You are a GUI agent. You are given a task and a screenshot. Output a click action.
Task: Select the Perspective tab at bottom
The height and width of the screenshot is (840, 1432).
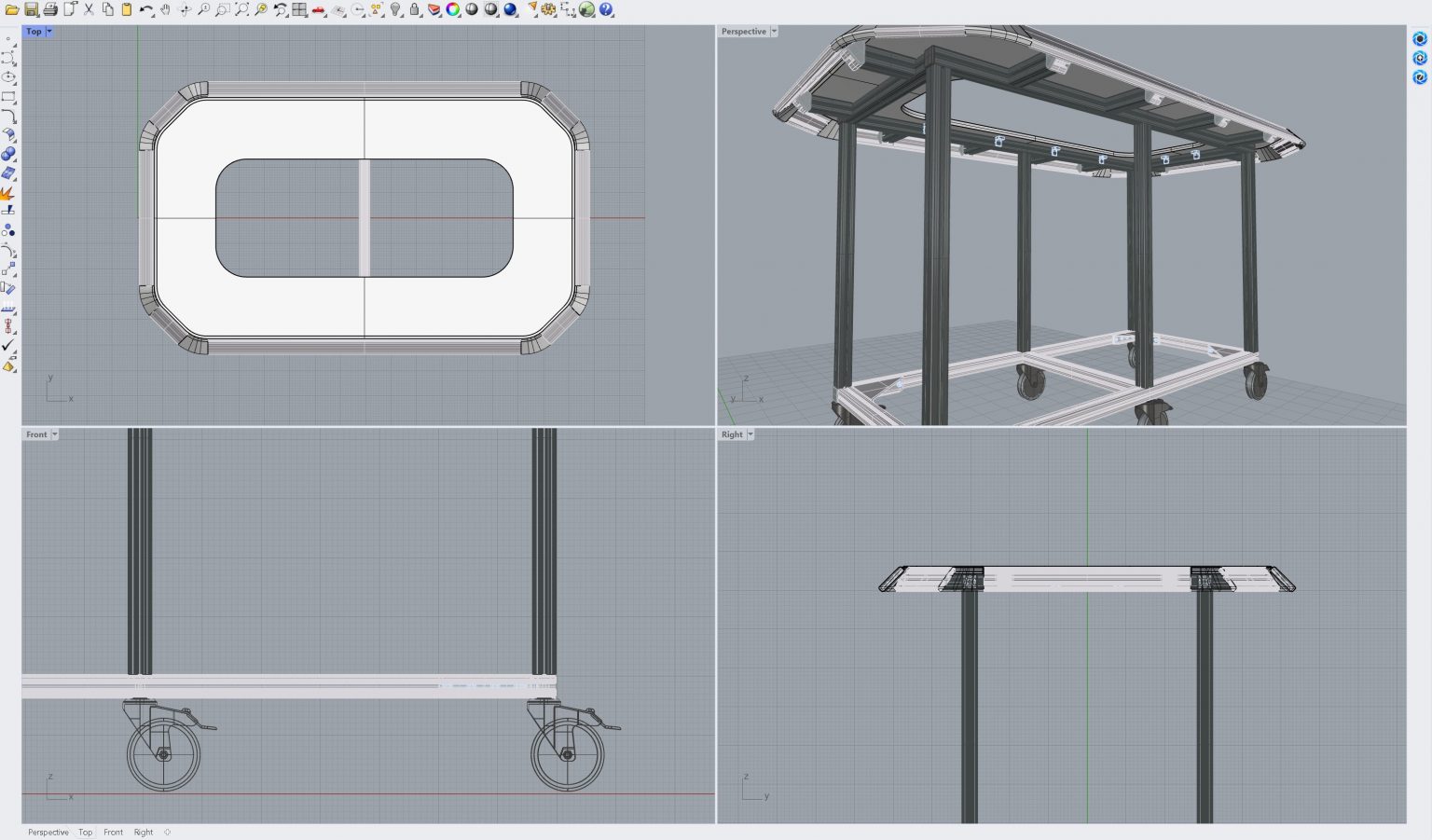point(48,833)
